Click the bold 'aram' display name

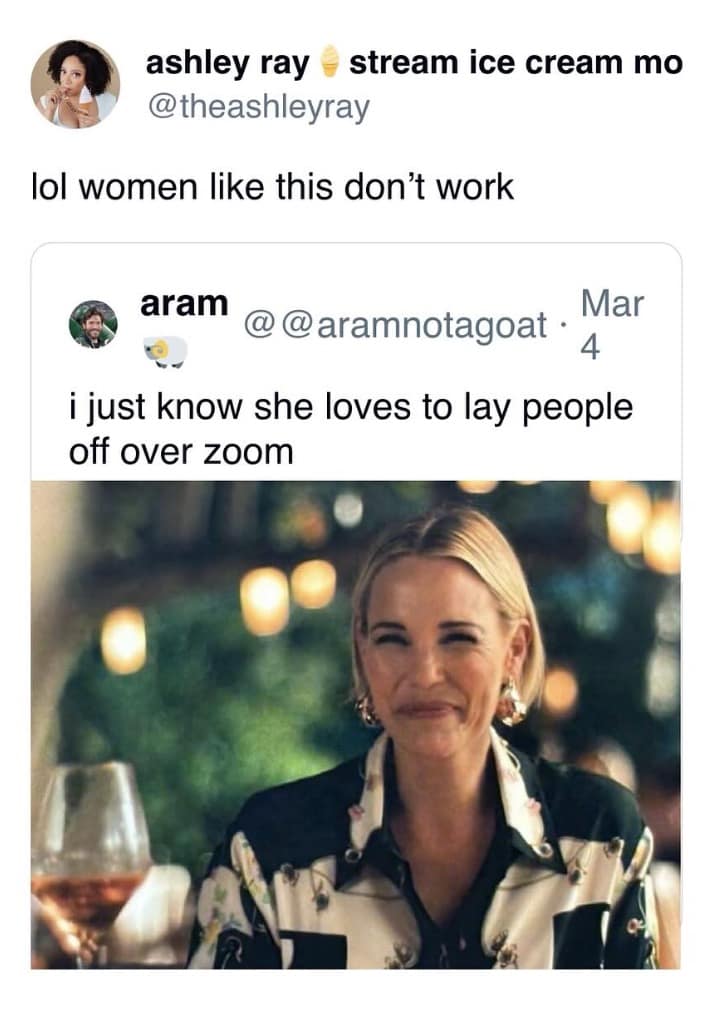pyautogui.click(x=184, y=303)
